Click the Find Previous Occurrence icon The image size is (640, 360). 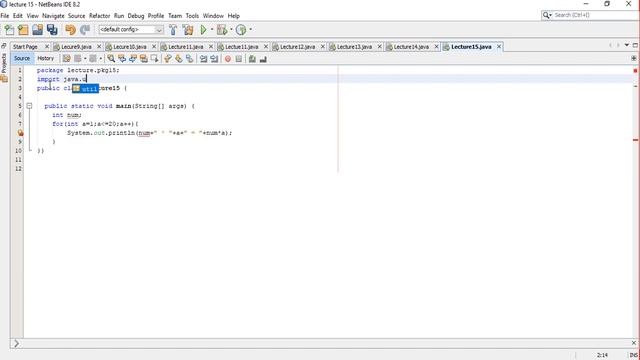[122, 59]
